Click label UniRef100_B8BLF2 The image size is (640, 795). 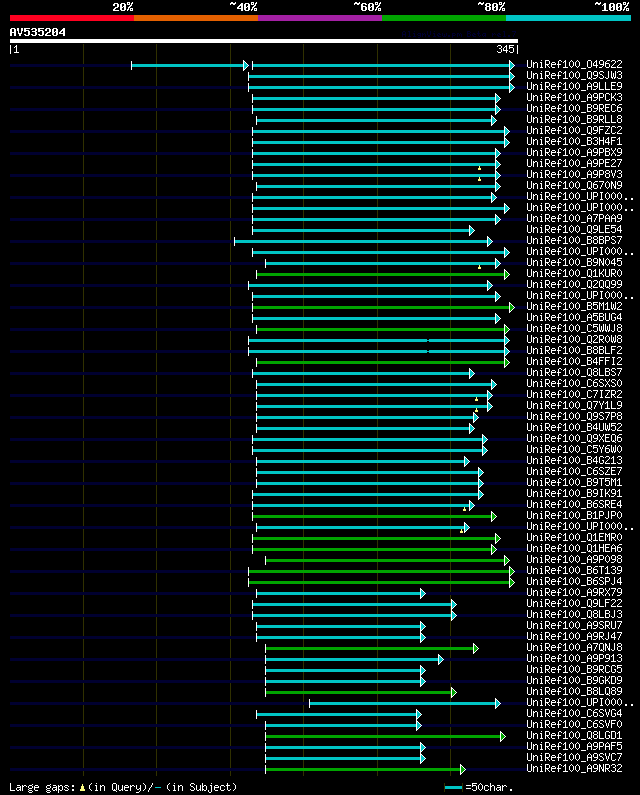pyautogui.click(x=574, y=350)
